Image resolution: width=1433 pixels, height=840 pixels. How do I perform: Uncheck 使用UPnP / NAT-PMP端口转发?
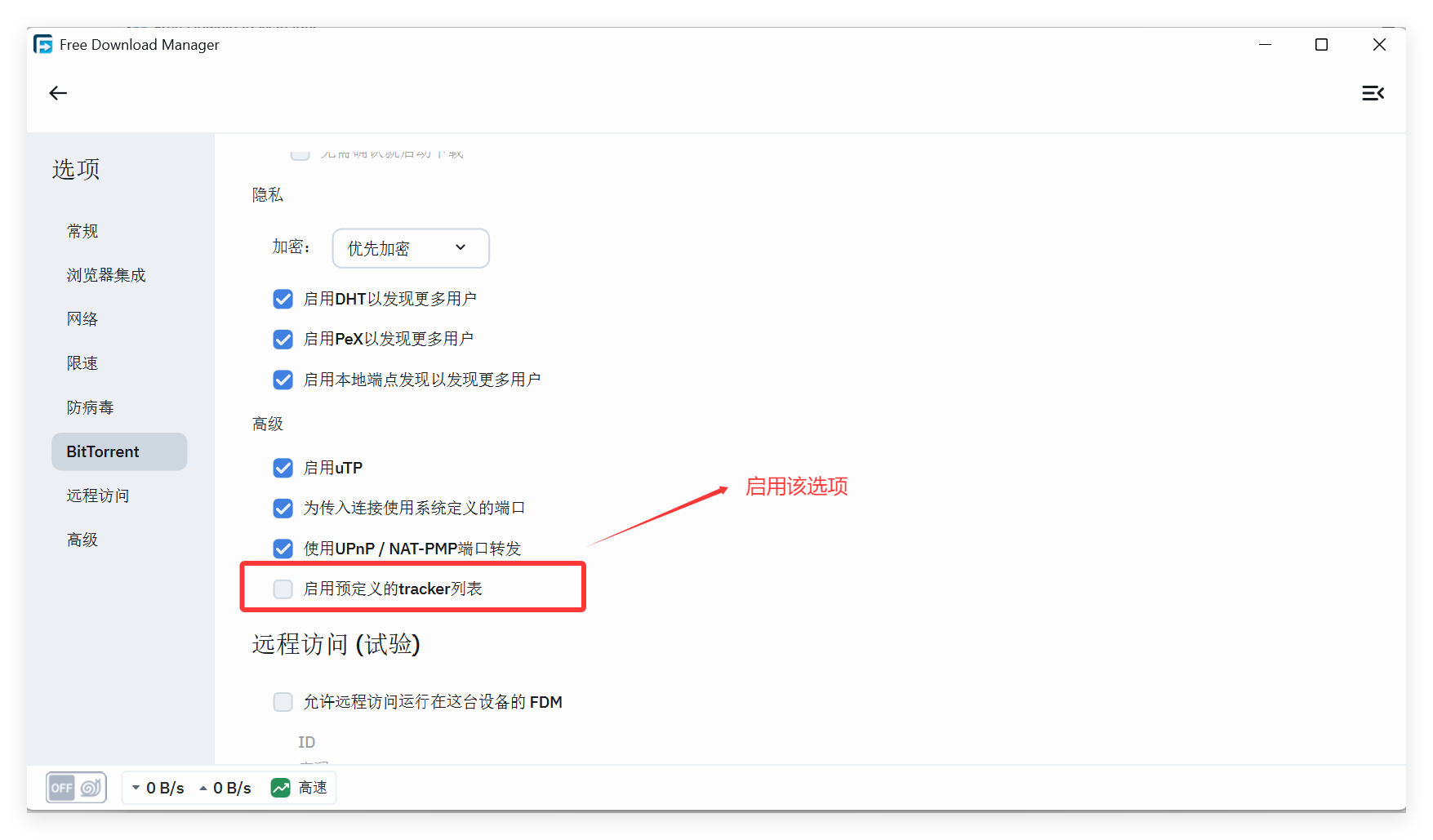click(x=283, y=549)
